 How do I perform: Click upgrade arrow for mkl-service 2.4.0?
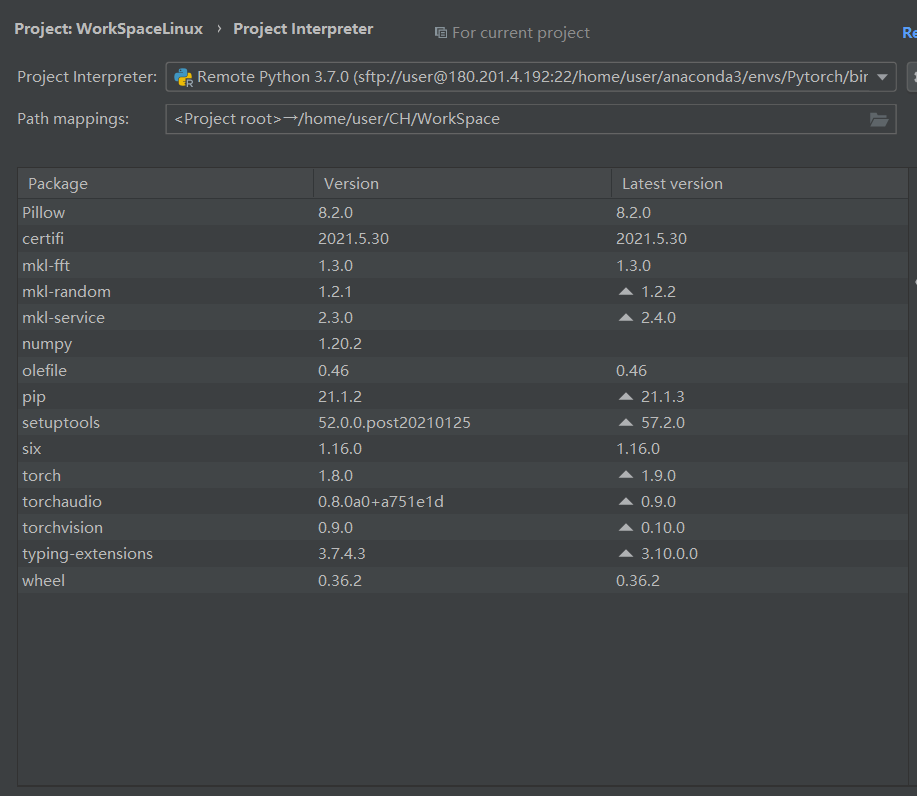(626, 318)
